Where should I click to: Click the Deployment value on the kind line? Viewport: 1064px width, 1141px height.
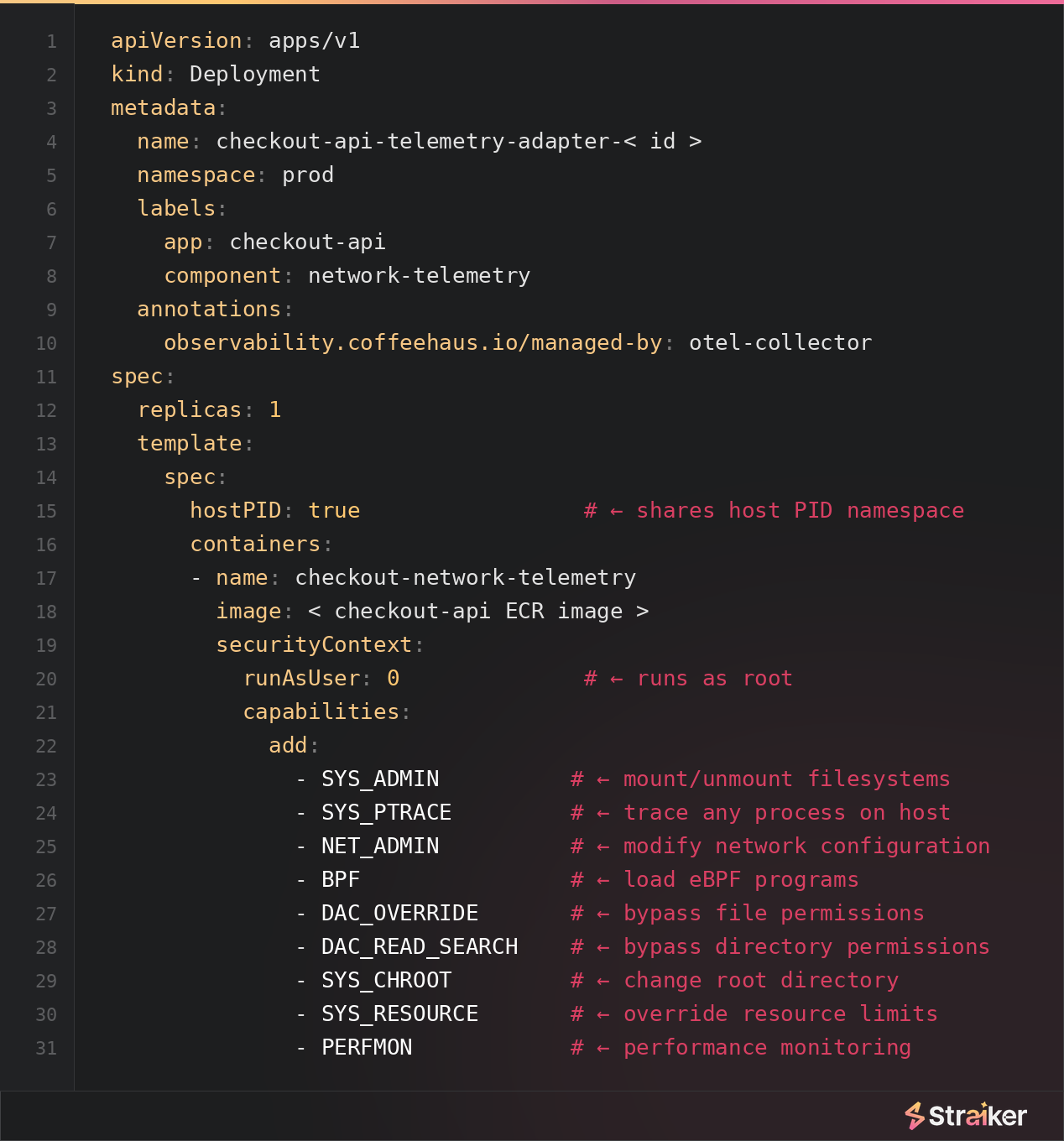[255, 74]
